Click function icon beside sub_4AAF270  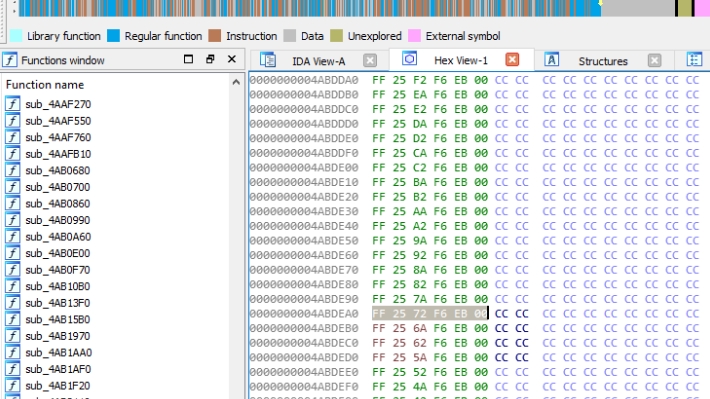(x=13, y=104)
